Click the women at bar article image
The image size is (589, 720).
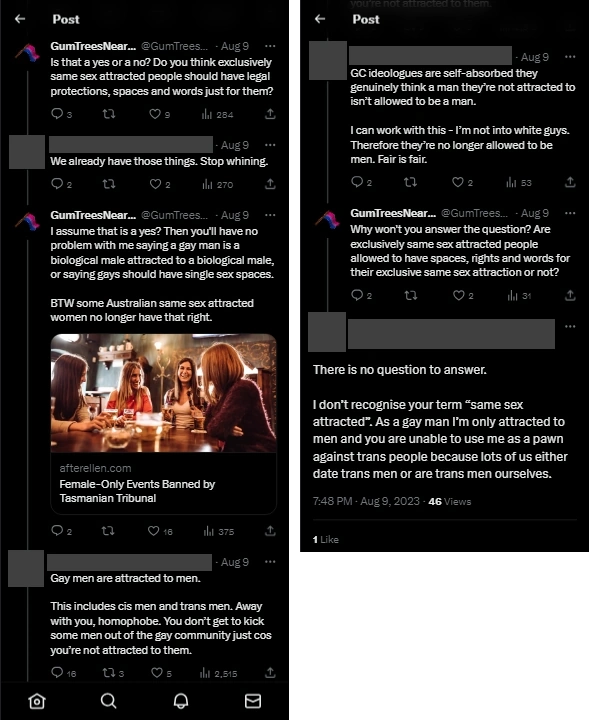tap(163, 393)
